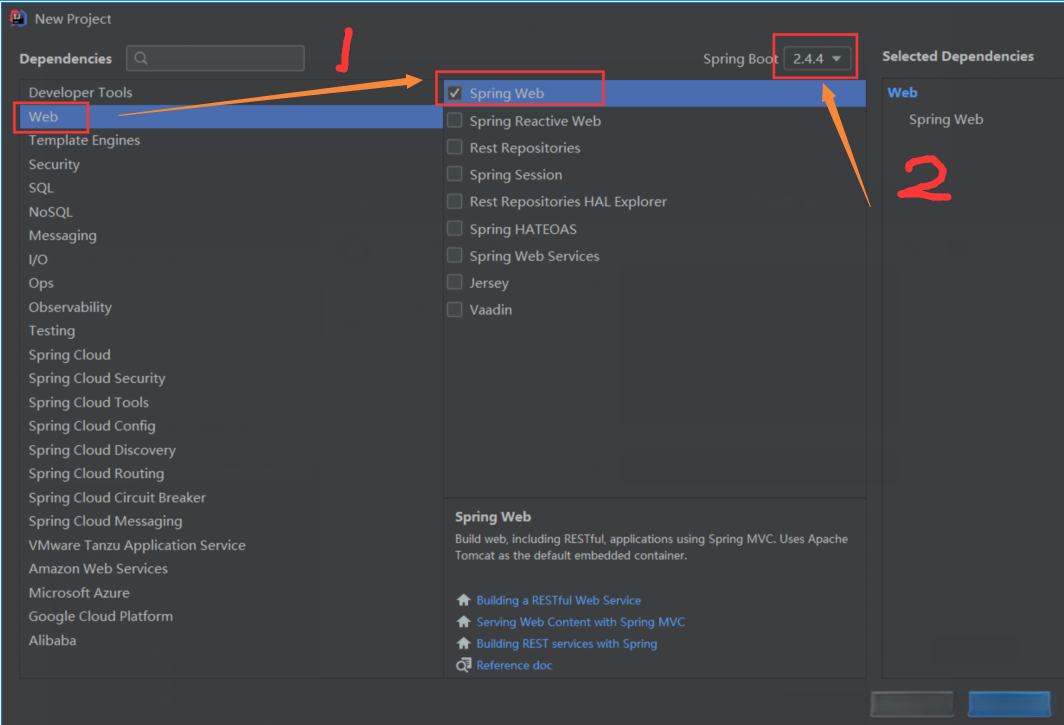Focus the Dependencies search field
1064x725 pixels.
(x=225, y=58)
